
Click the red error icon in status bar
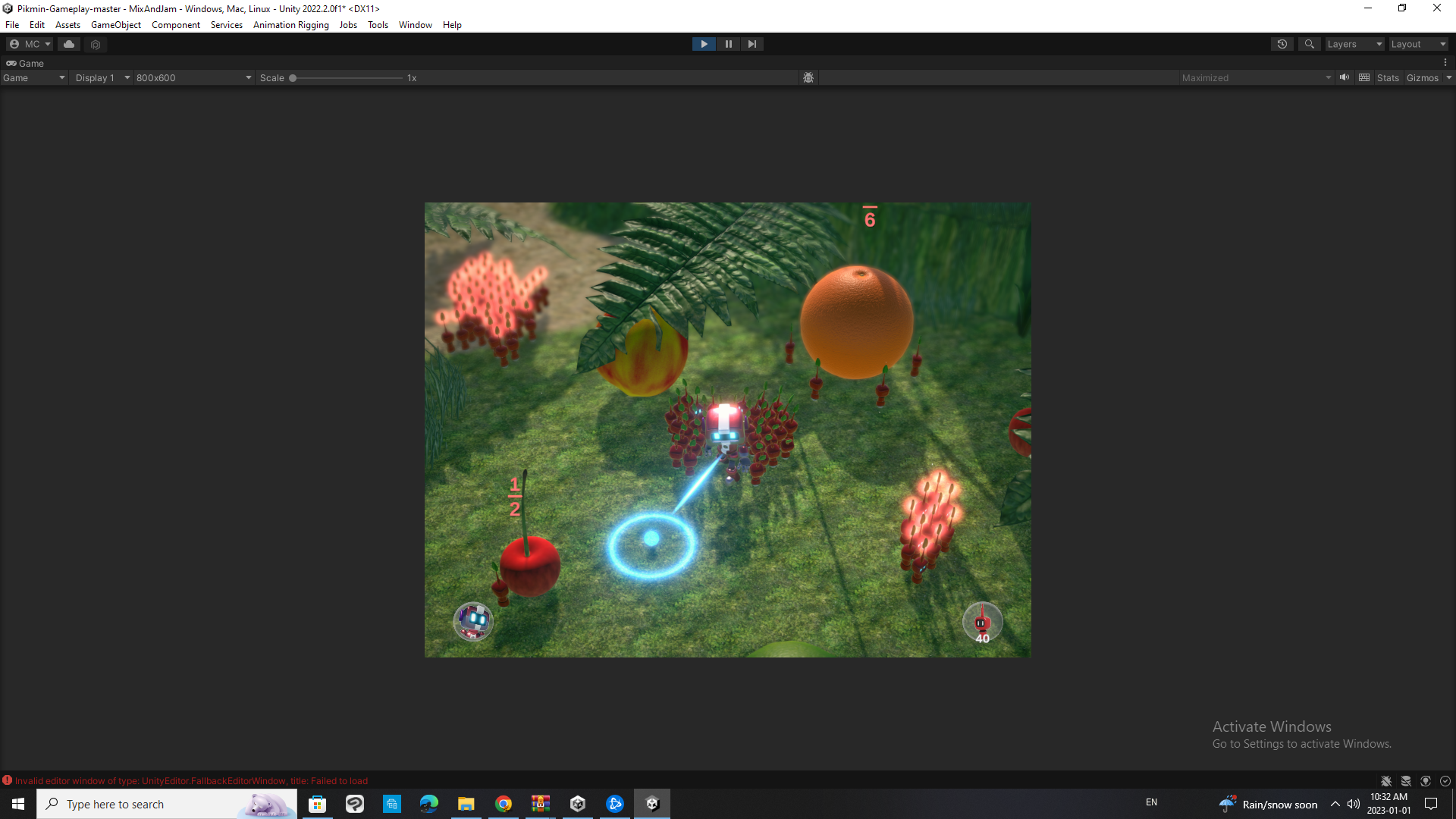pos(7,780)
